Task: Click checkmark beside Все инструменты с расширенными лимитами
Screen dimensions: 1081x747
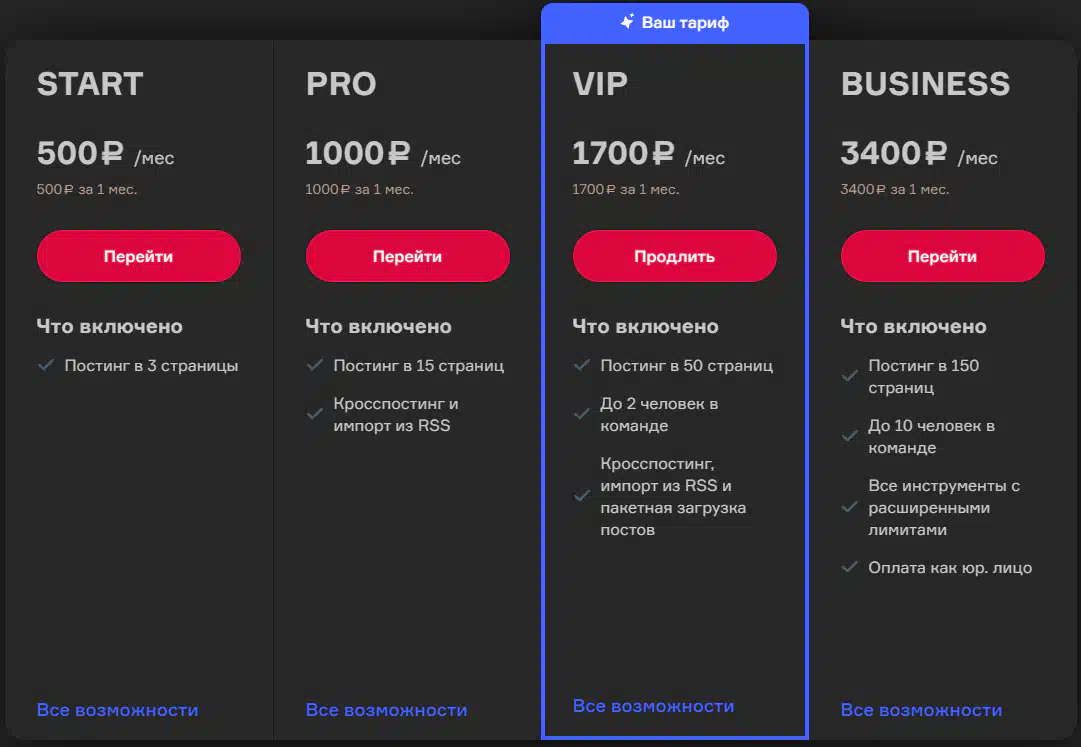Action: [x=850, y=507]
